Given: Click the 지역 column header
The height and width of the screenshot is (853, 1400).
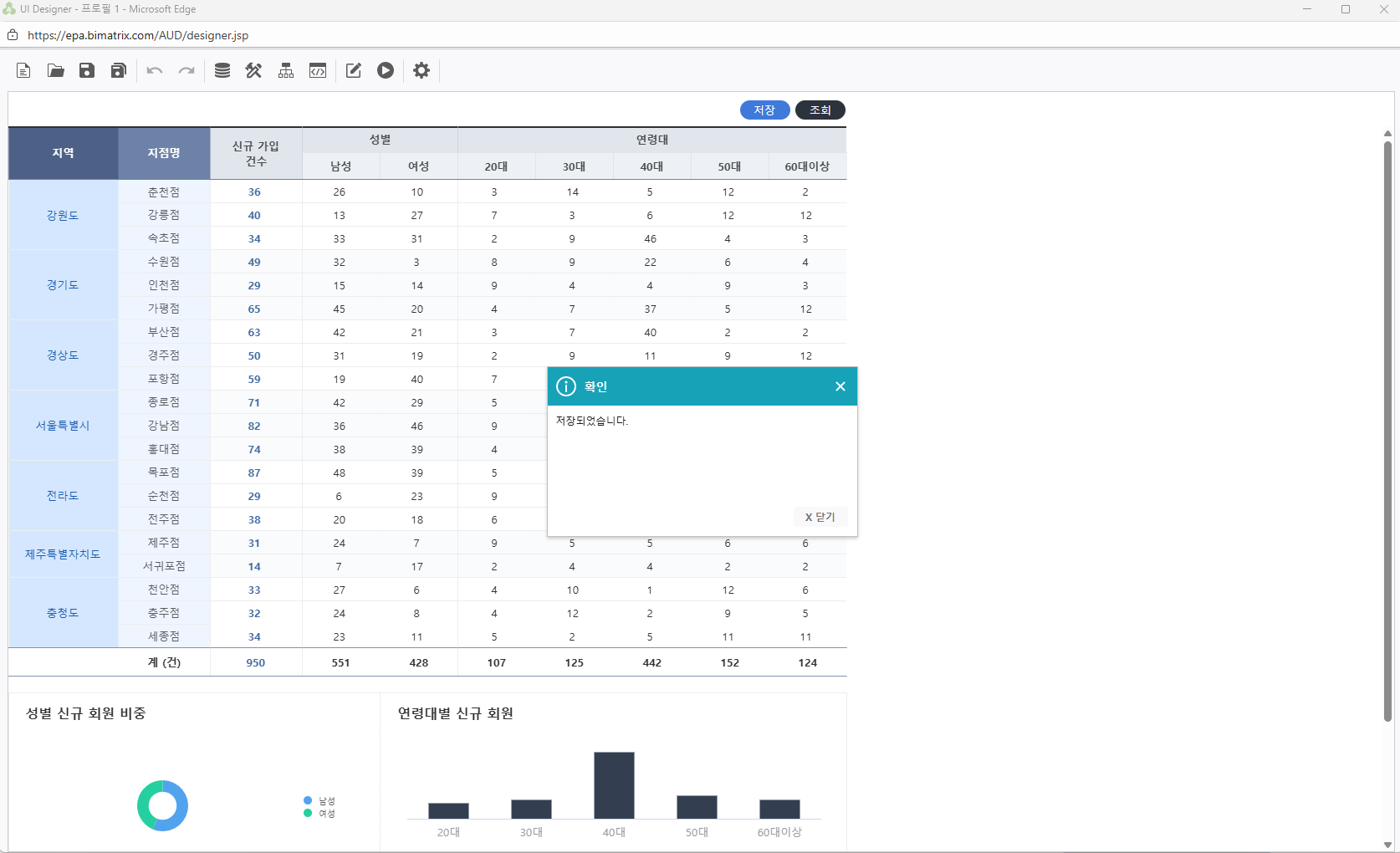Looking at the screenshot, I should (64, 153).
